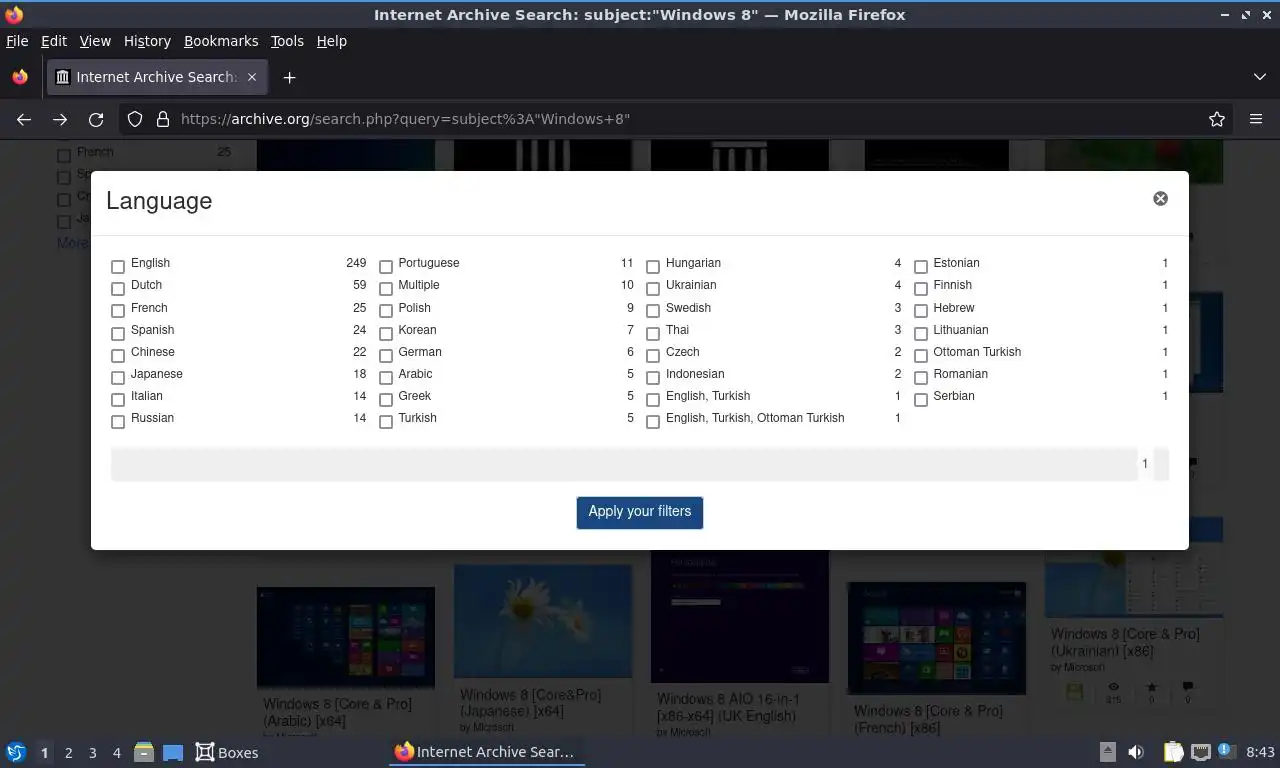Switch to workspace 4
Viewport: 1280px width, 768px height.
tap(116, 753)
